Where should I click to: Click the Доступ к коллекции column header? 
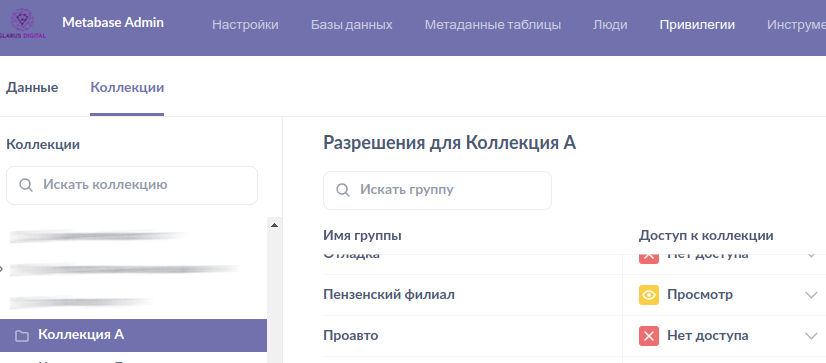pos(706,236)
